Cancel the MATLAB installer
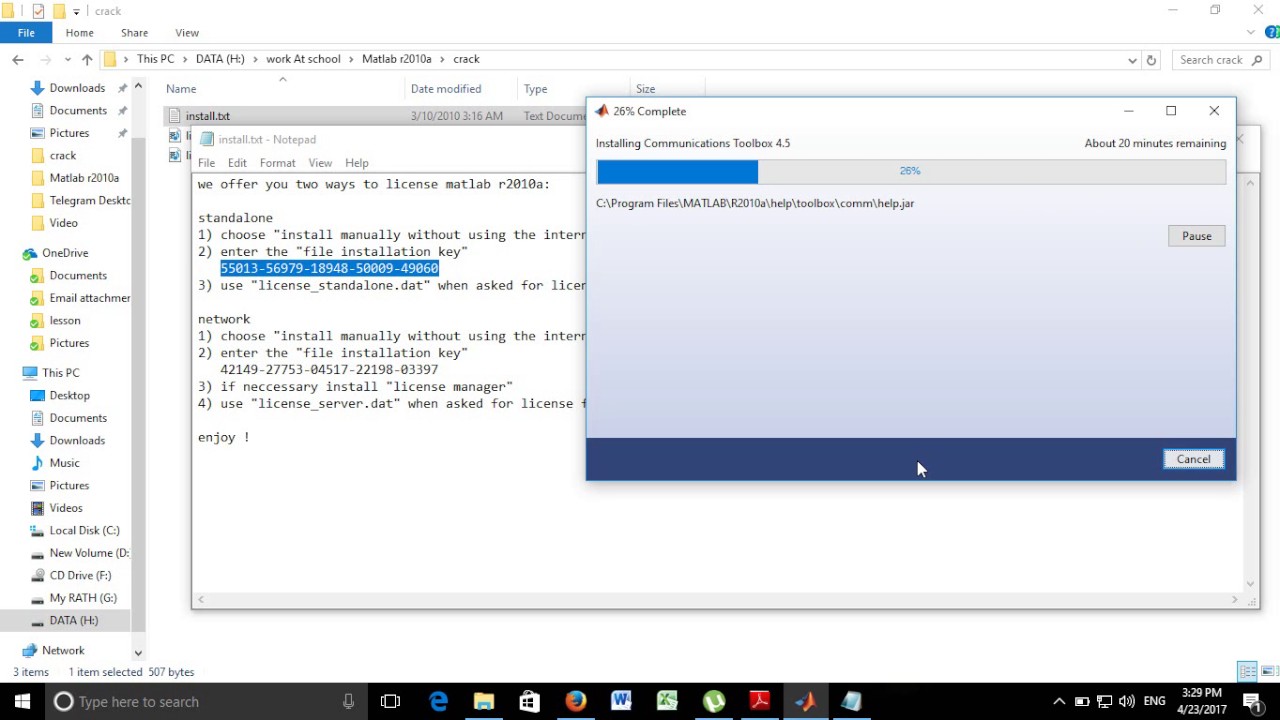Viewport: 1280px width, 720px height. pos(1193,459)
